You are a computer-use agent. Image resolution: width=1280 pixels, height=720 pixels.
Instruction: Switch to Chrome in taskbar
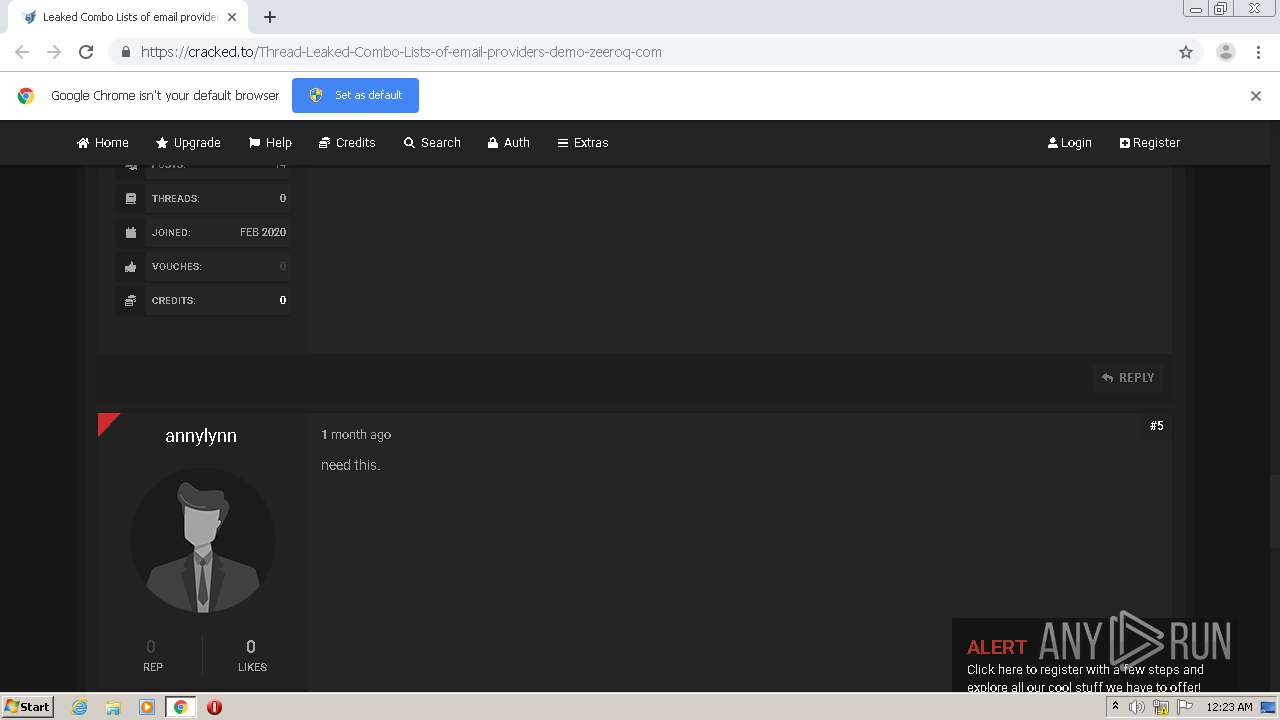click(180, 707)
